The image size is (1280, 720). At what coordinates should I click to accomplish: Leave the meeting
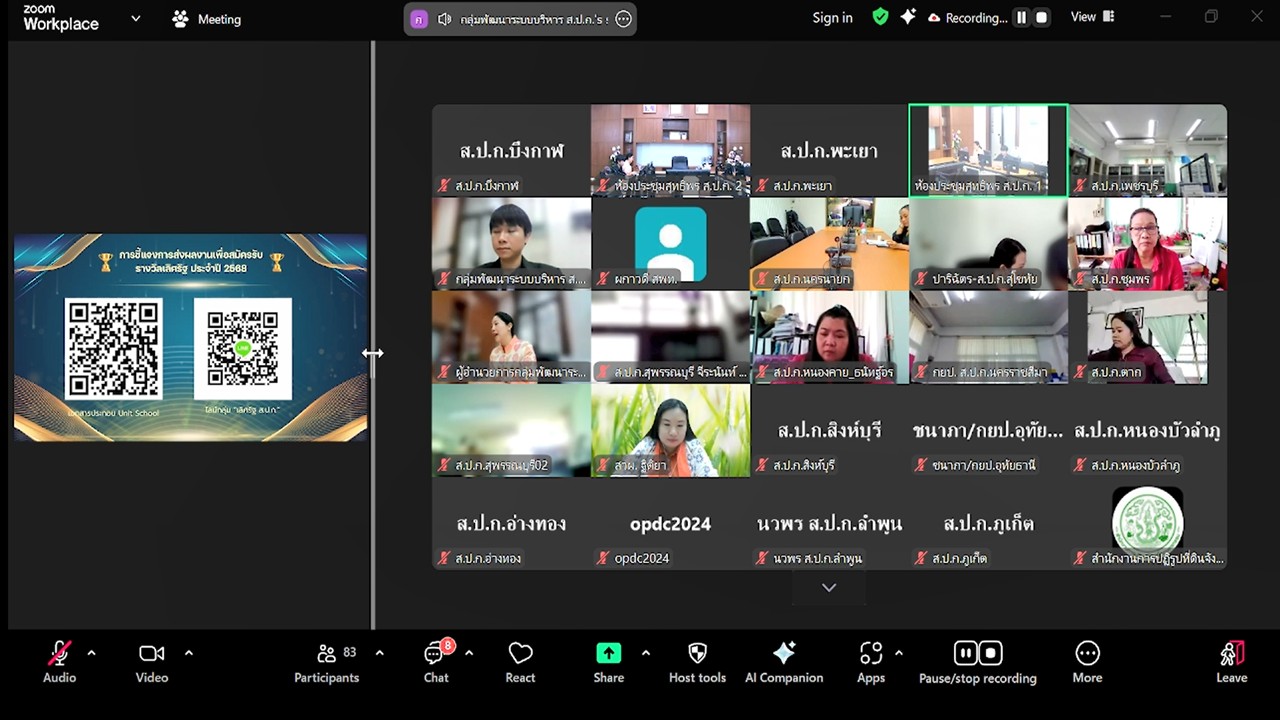pos(1232,662)
